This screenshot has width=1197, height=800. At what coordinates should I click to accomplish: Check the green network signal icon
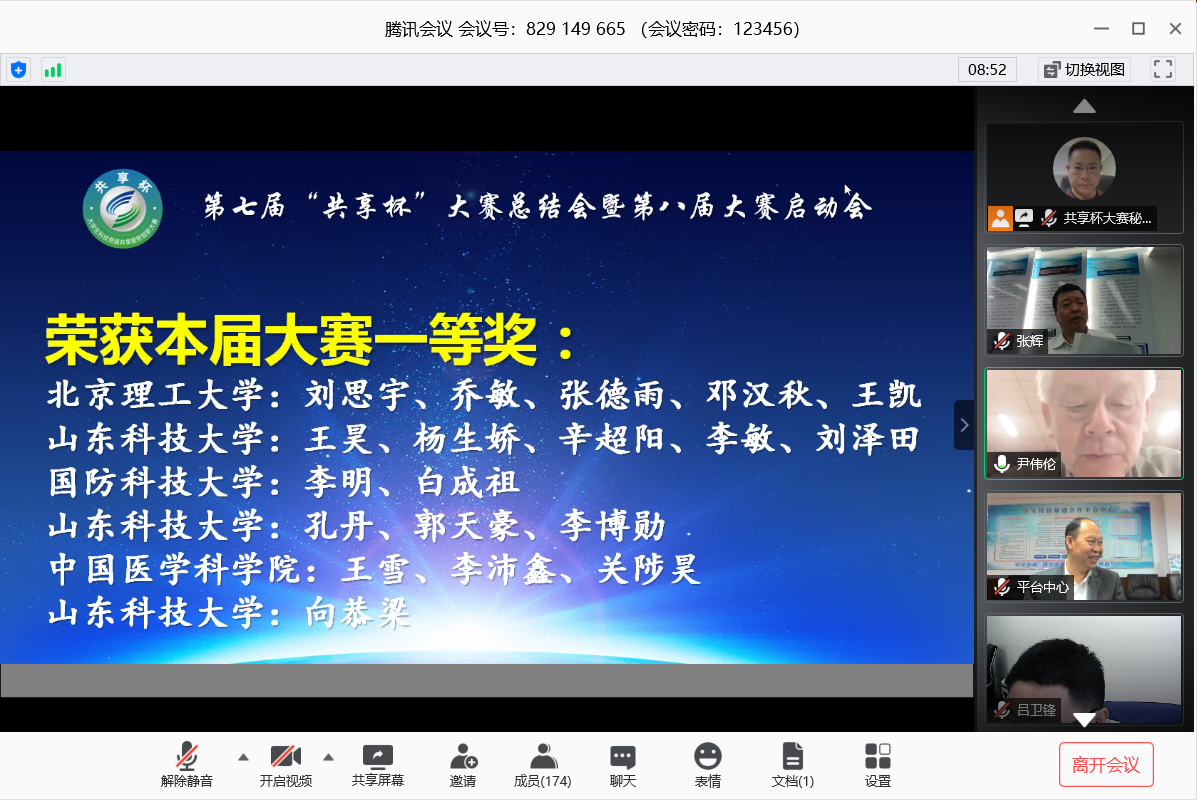tap(53, 70)
